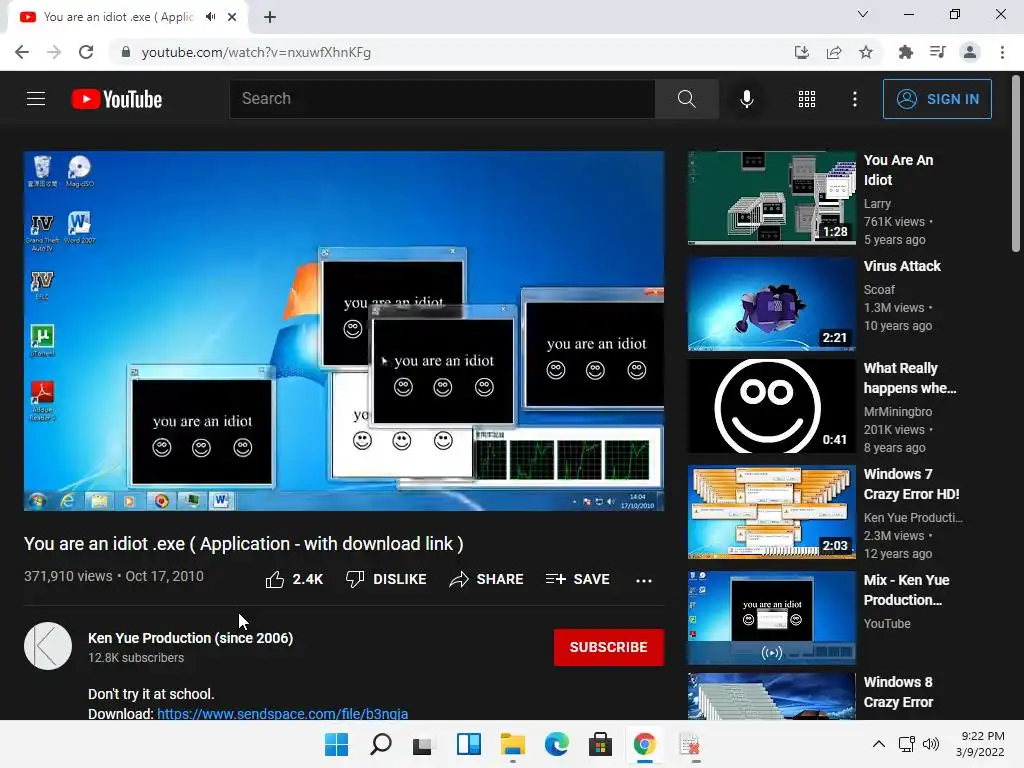Click the YouTube logo
This screenshot has height=768, width=1024.
[x=117, y=99]
